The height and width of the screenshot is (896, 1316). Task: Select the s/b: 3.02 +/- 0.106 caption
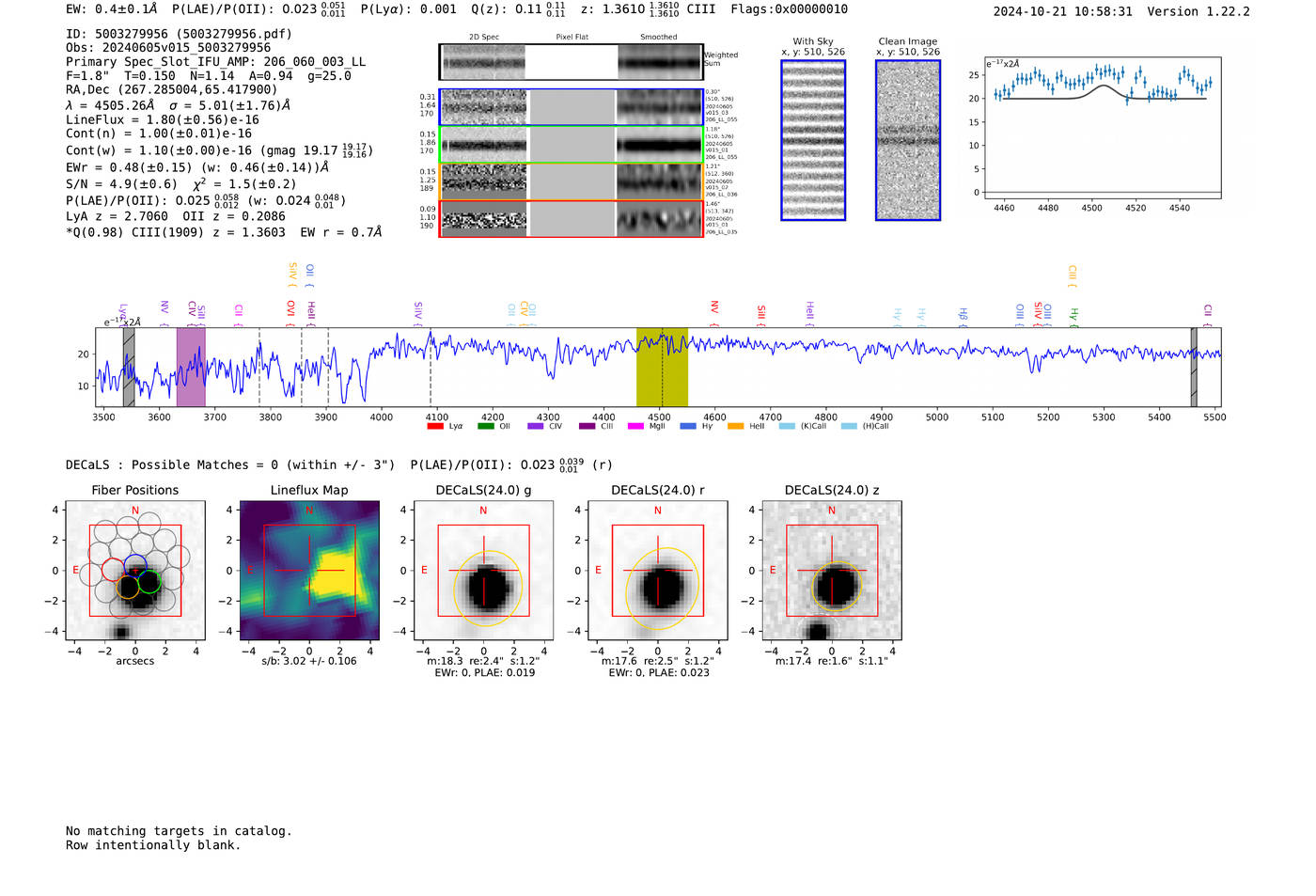pos(309,661)
